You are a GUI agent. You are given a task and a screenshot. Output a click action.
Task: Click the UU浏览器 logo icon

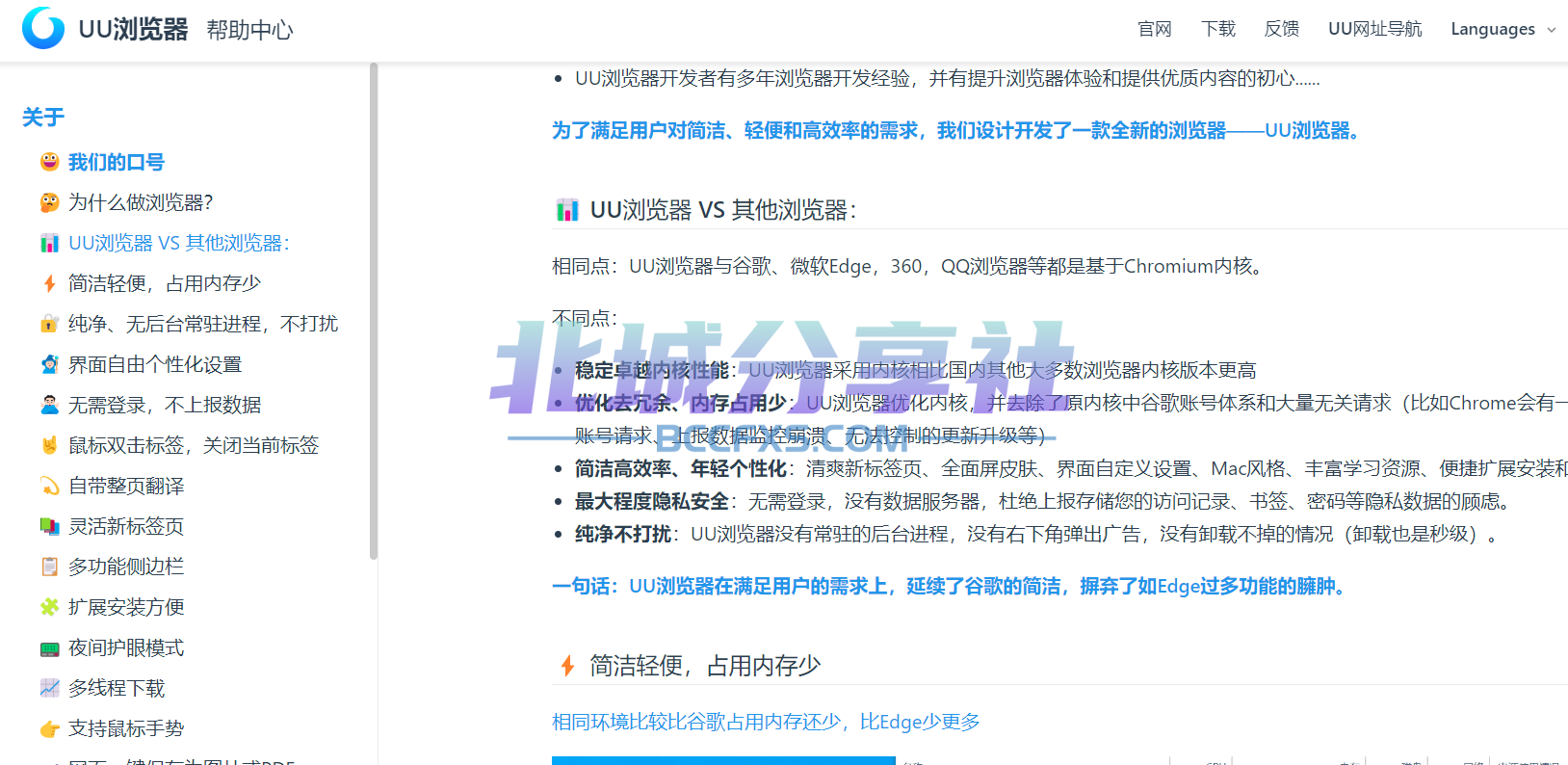coord(43,28)
